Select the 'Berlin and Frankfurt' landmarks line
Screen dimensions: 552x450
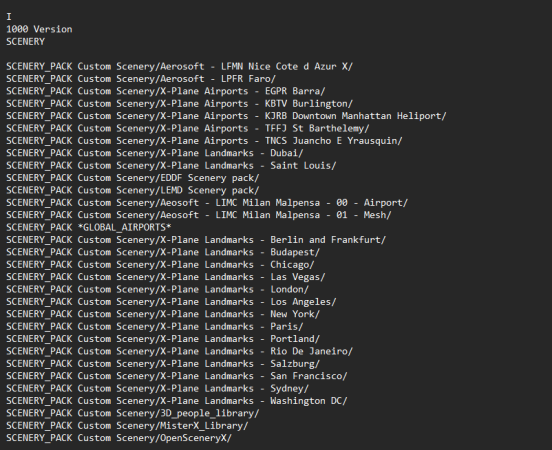coord(196,240)
